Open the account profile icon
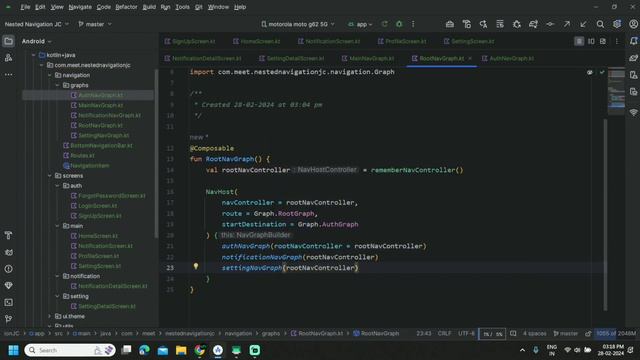The image size is (640, 360). tap(633, 24)
